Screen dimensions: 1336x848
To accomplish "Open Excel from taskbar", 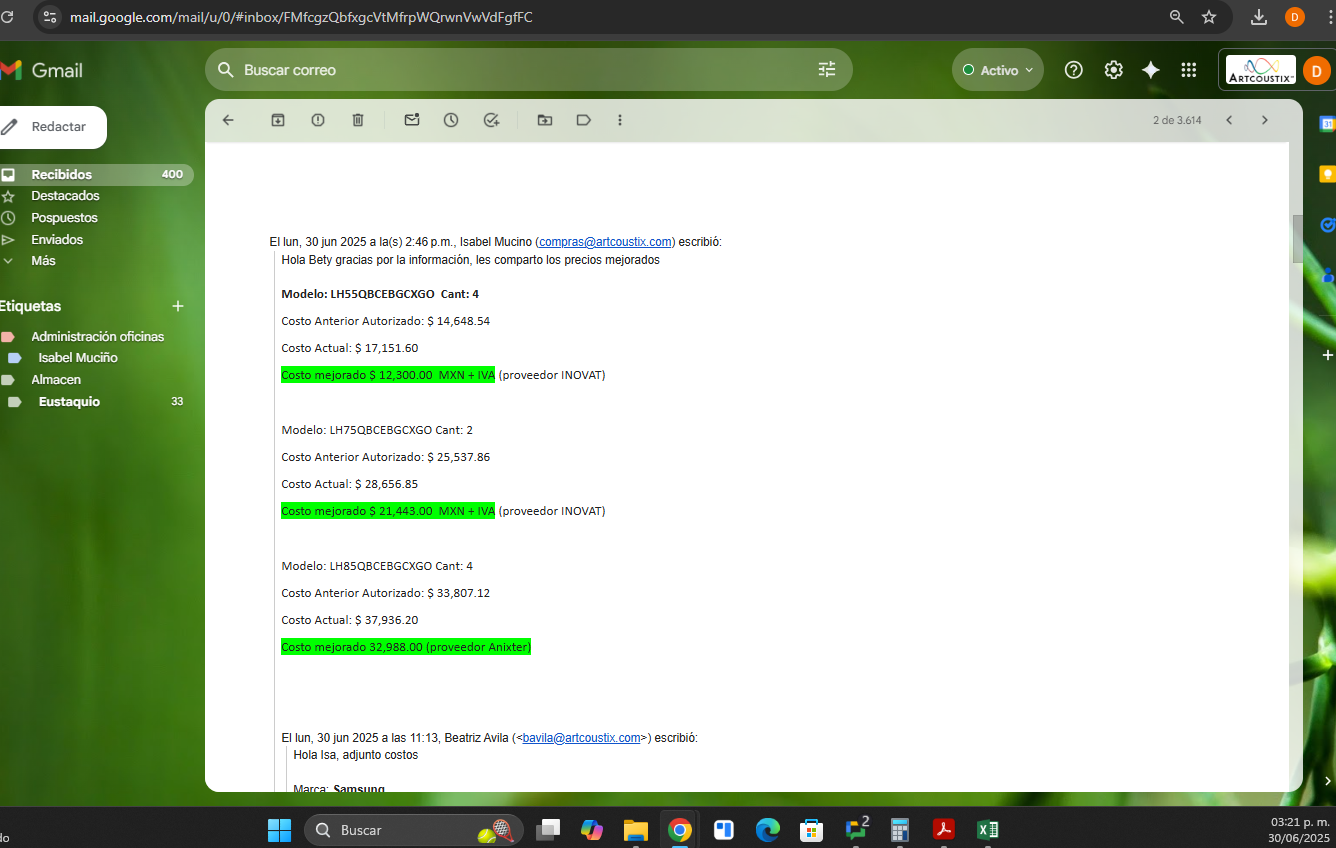I will pos(988,830).
